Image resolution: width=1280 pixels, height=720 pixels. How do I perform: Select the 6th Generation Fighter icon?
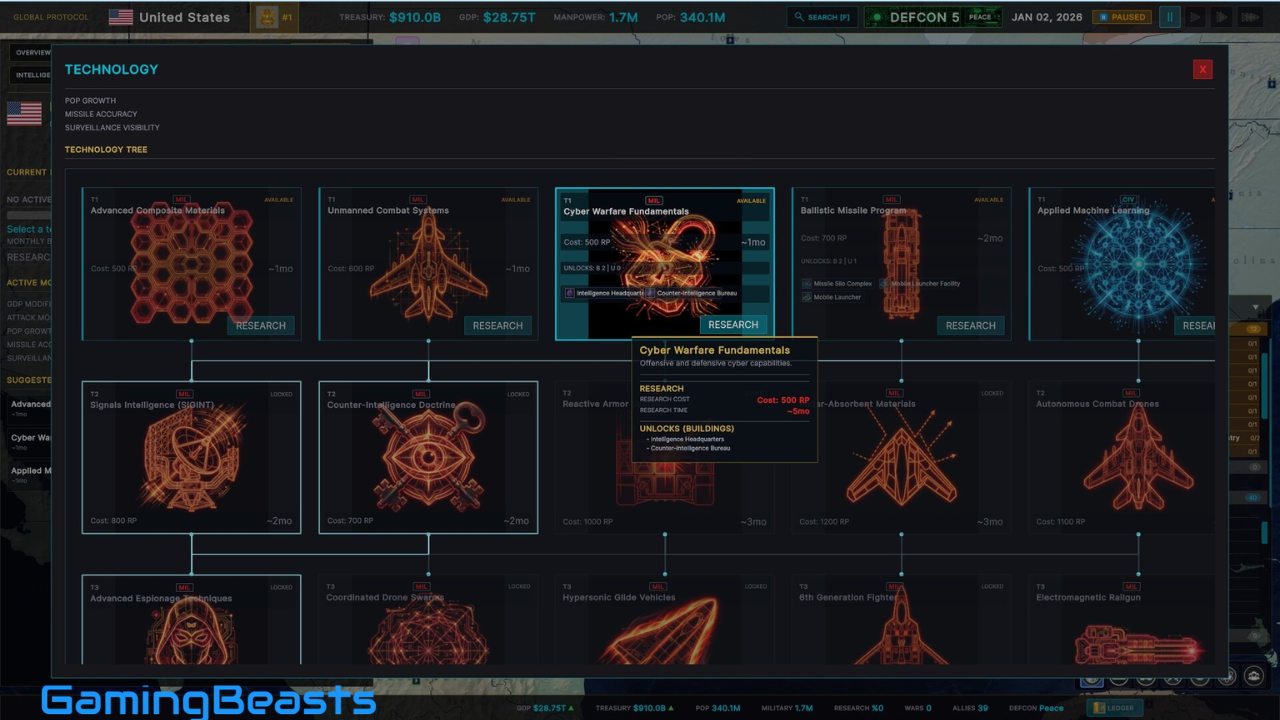[901, 626]
